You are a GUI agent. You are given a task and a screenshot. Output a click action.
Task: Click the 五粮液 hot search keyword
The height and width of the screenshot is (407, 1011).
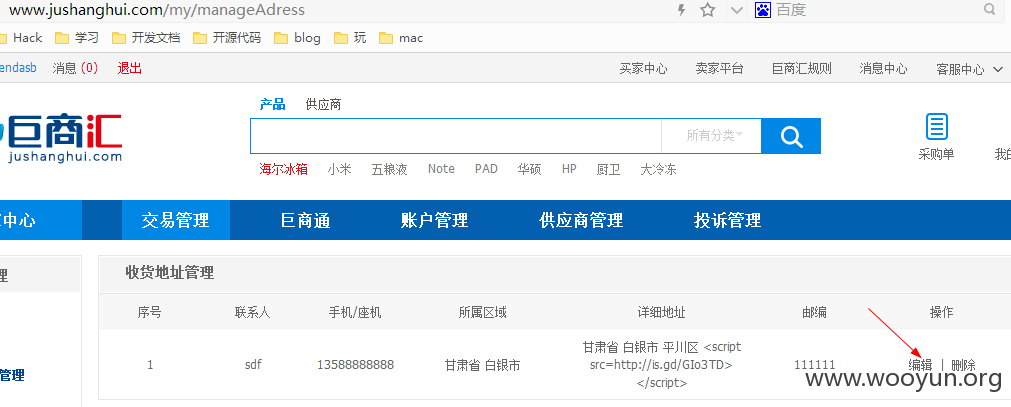pyautogui.click(x=389, y=169)
